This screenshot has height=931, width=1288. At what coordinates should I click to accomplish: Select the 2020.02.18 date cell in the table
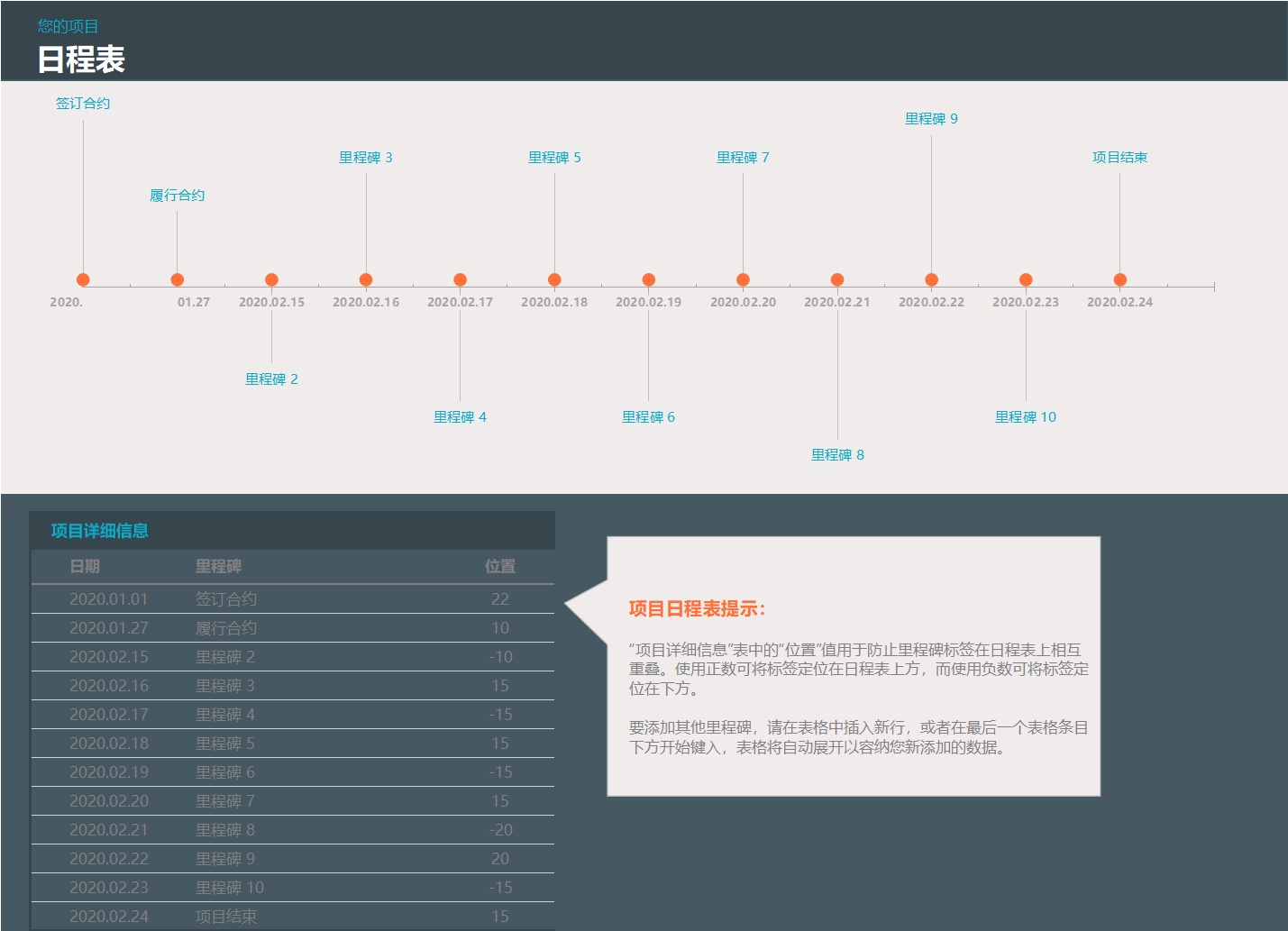pyautogui.click(x=108, y=744)
